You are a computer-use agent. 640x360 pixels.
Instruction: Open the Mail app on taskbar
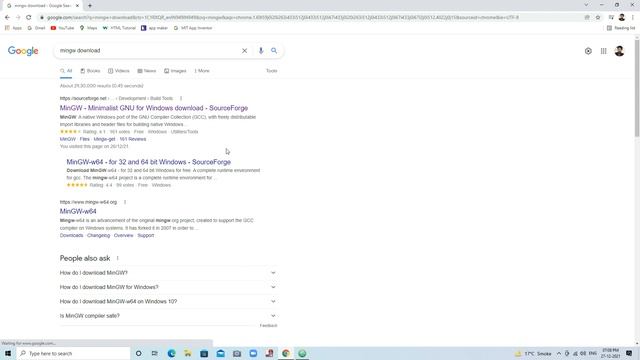click(220, 353)
